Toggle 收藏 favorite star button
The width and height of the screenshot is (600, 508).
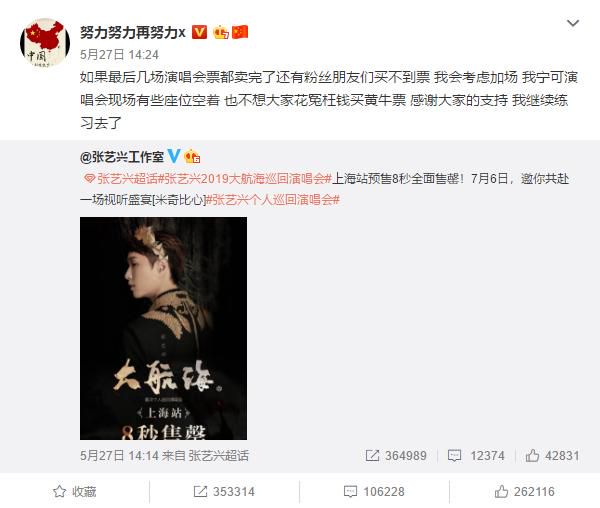[x=75, y=492]
